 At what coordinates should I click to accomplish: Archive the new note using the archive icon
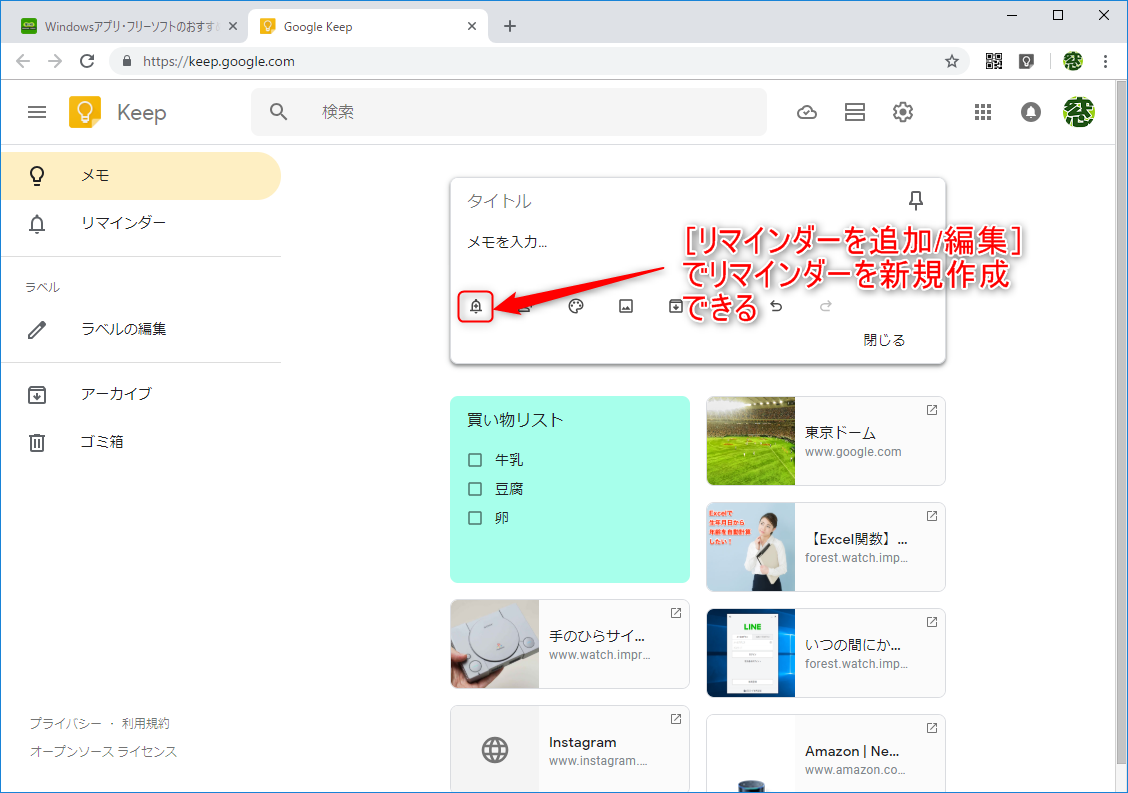[676, 306]
